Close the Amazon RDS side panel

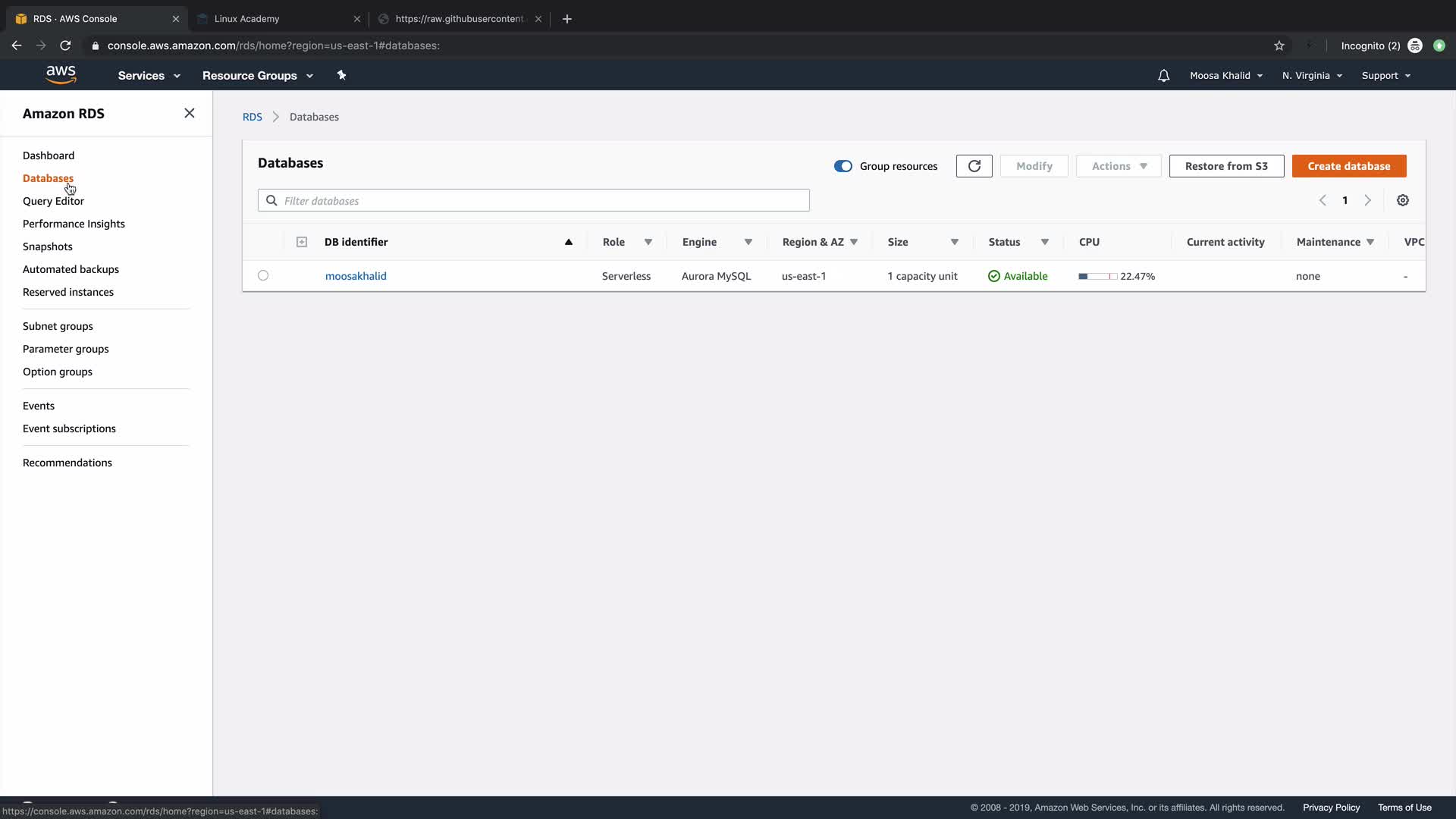tap(189, 113)
